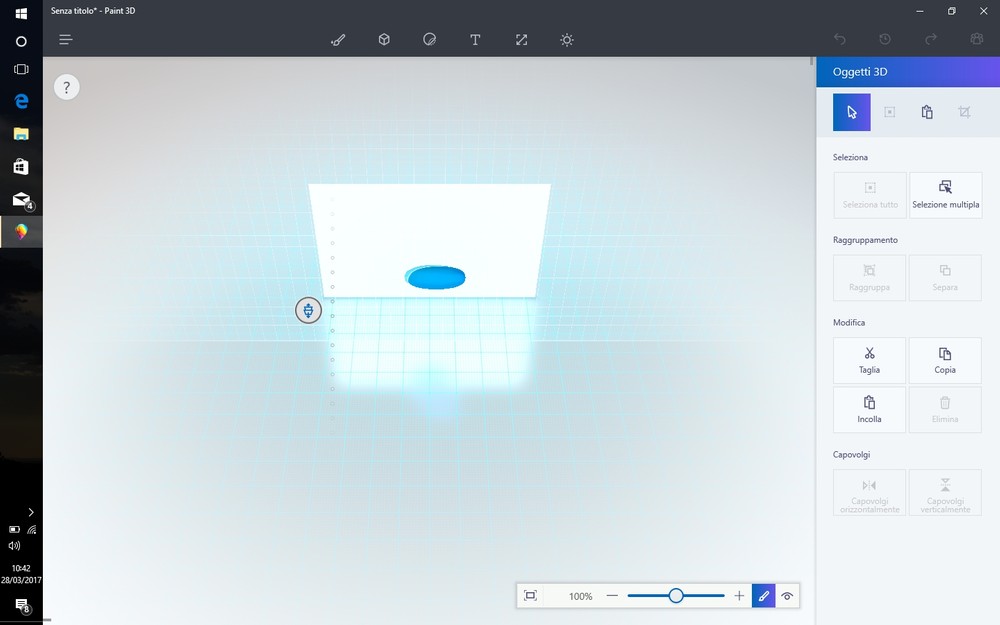Copy the selection with Copia
Image resolution: width=1000 pixels, height=625 pixels.
(945, 360)
